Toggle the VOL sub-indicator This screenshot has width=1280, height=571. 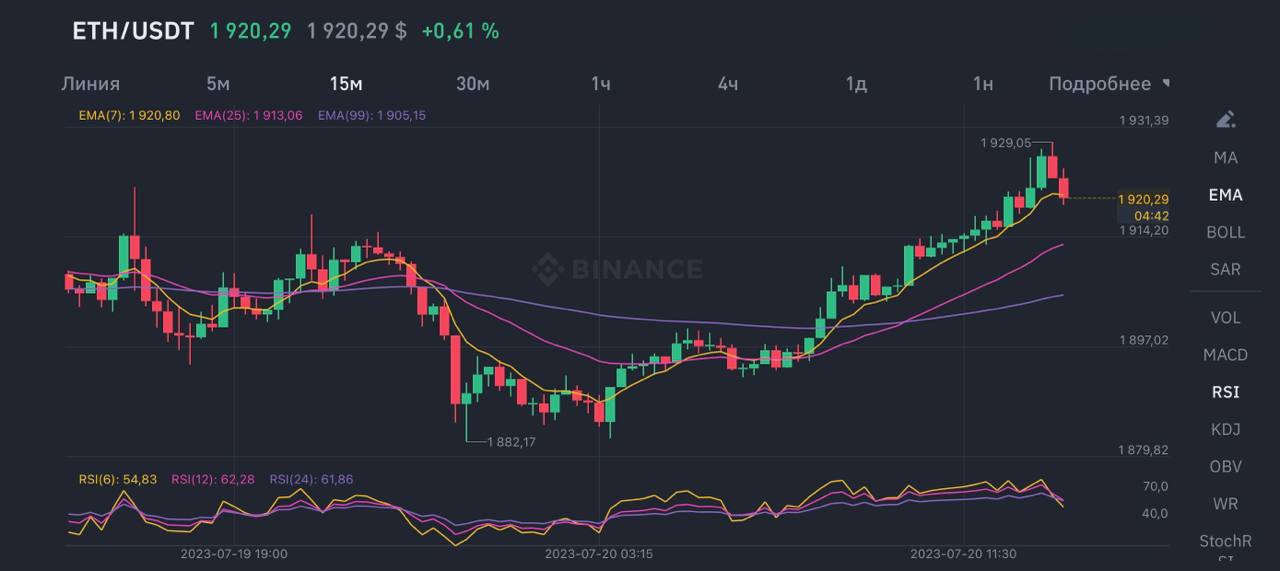coord(1225,318)
